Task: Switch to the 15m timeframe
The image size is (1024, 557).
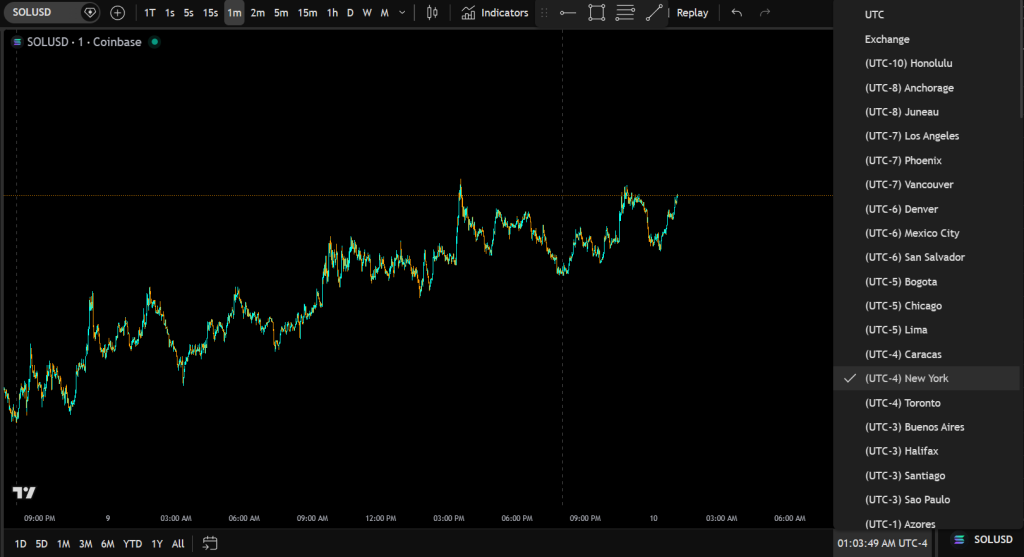Action: coord(307,13)
